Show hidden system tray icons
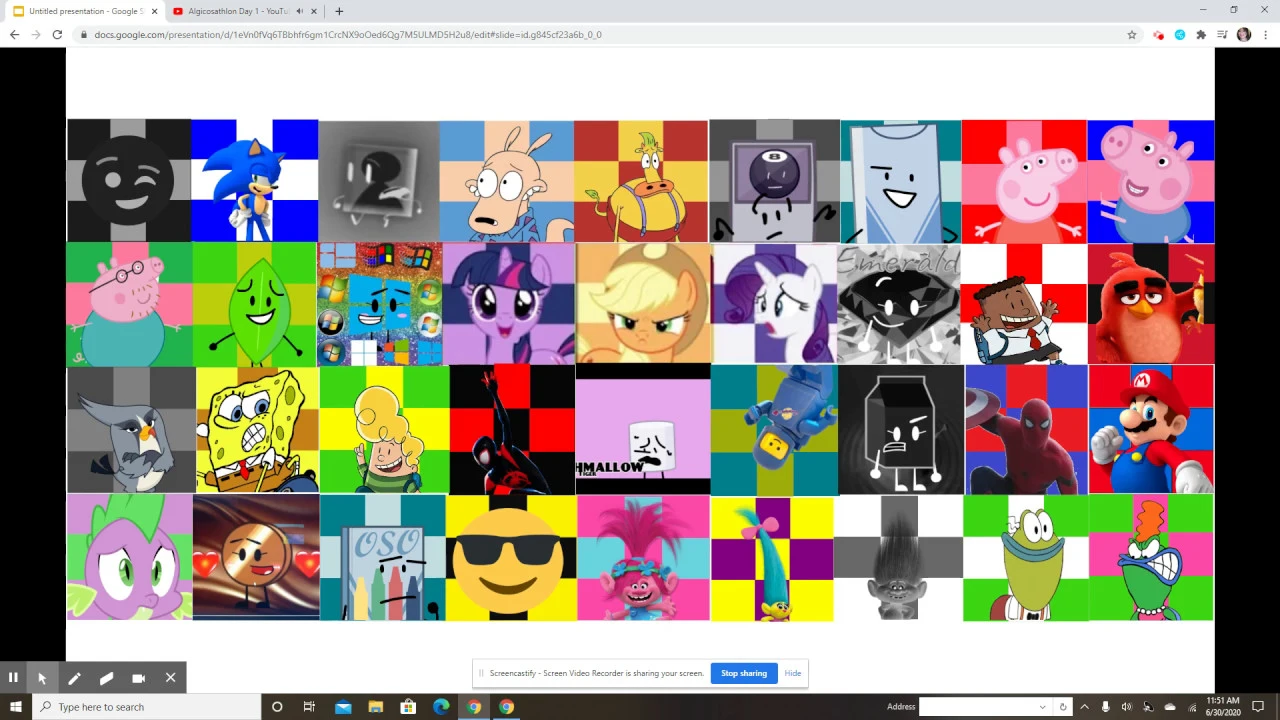1280x720 pixels. pyautogui.click(x=1084, y=707)
